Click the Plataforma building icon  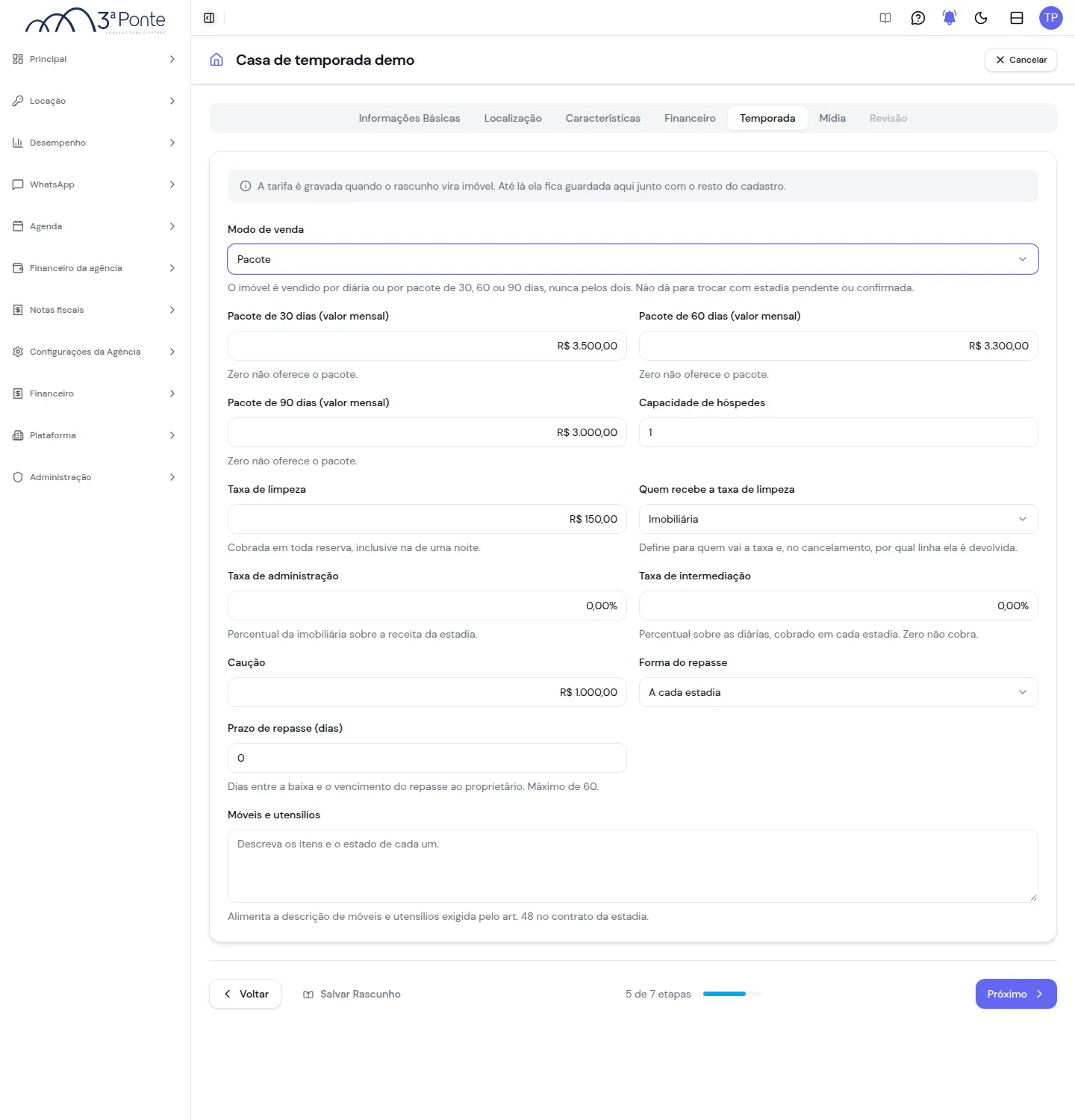[18, 435]
